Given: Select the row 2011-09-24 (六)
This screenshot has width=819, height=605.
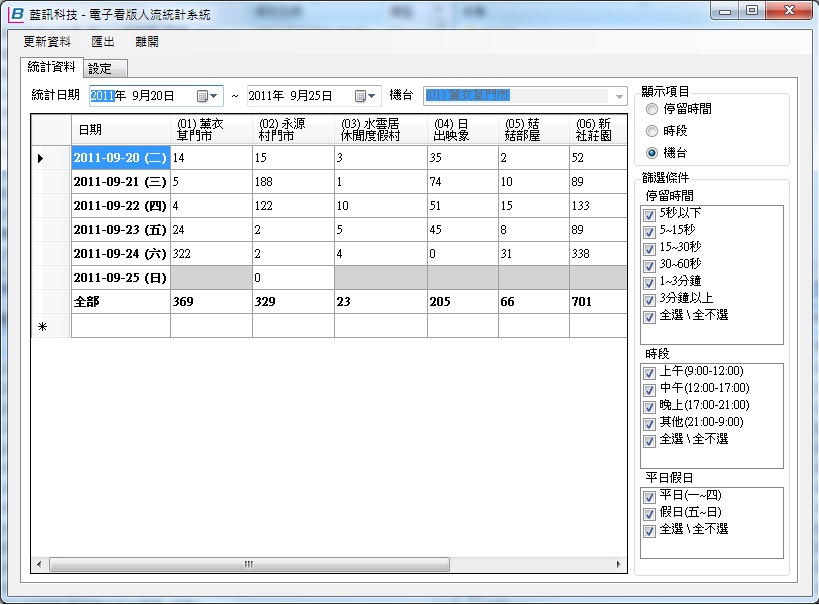Looking at the screenshot, I should click(121, 254).
